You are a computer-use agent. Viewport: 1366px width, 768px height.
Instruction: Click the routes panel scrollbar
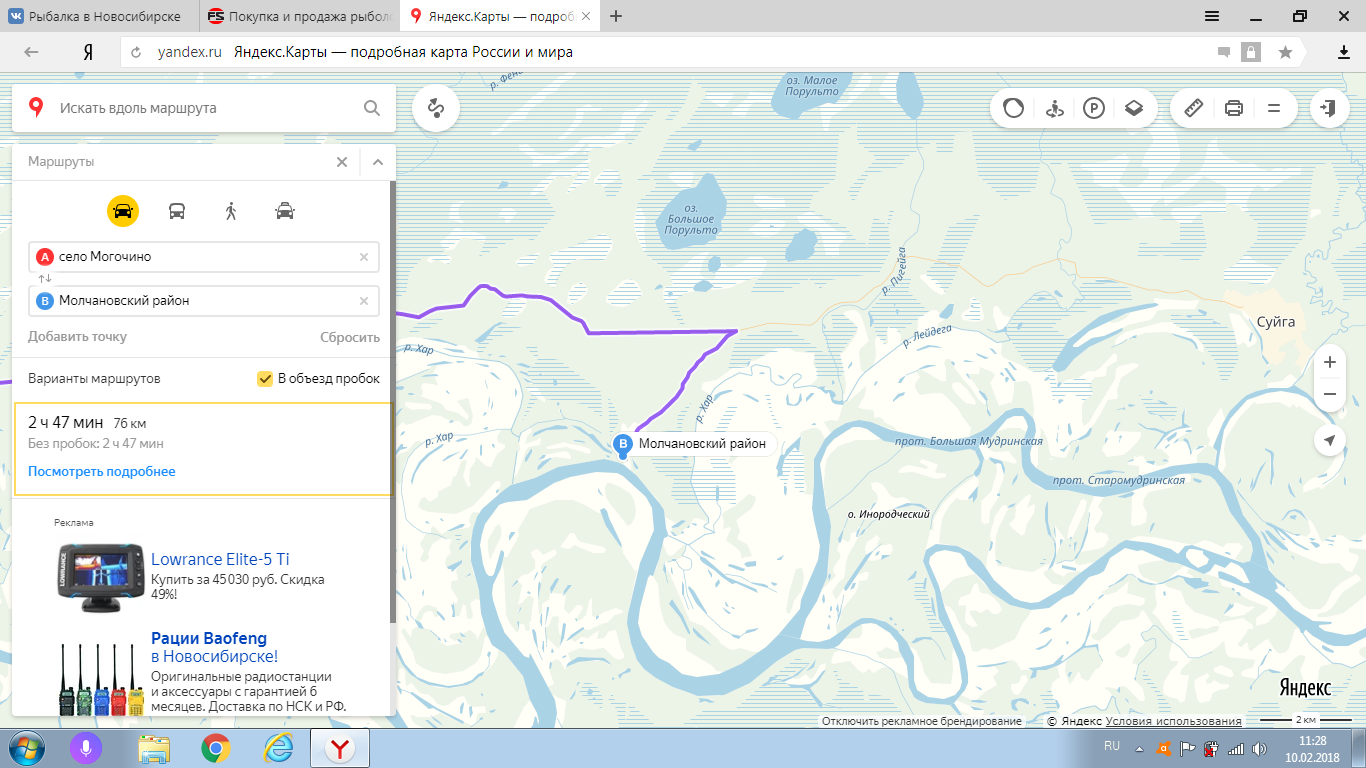point(393,400)
